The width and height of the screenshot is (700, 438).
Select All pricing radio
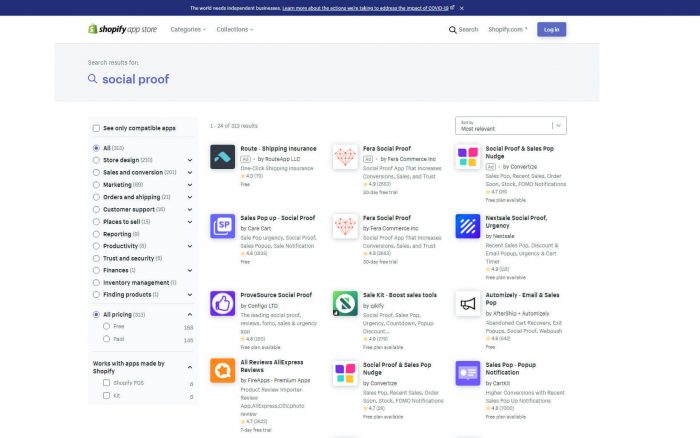tap(96, 314)
